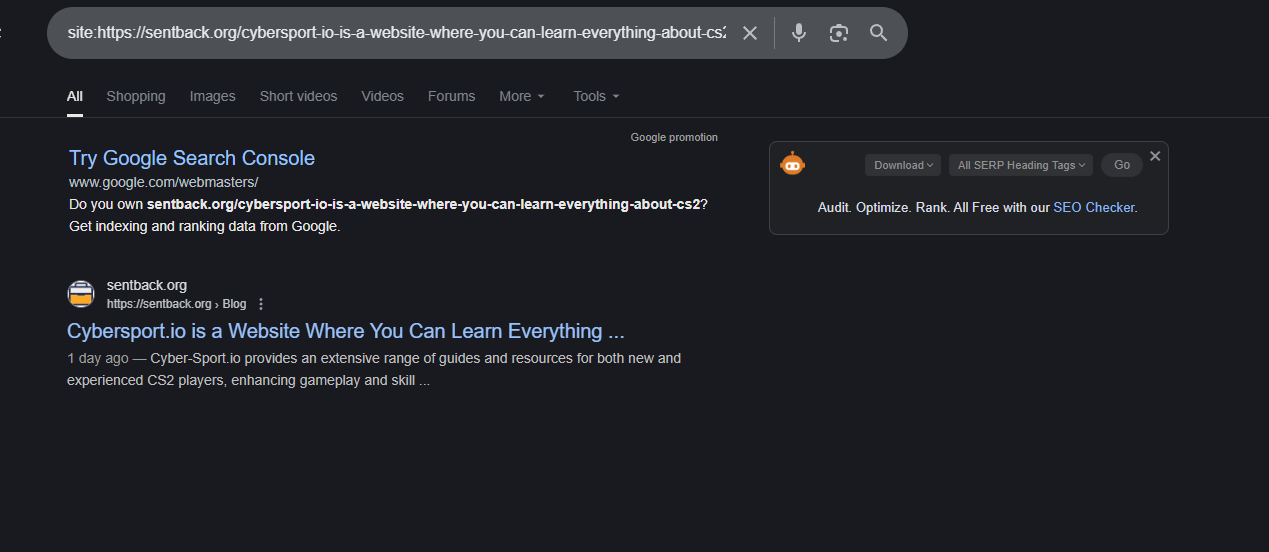Open the Short videos tab
This screenshot has width=1269, height=552.
pyautogui.click(x=299, y=96)
